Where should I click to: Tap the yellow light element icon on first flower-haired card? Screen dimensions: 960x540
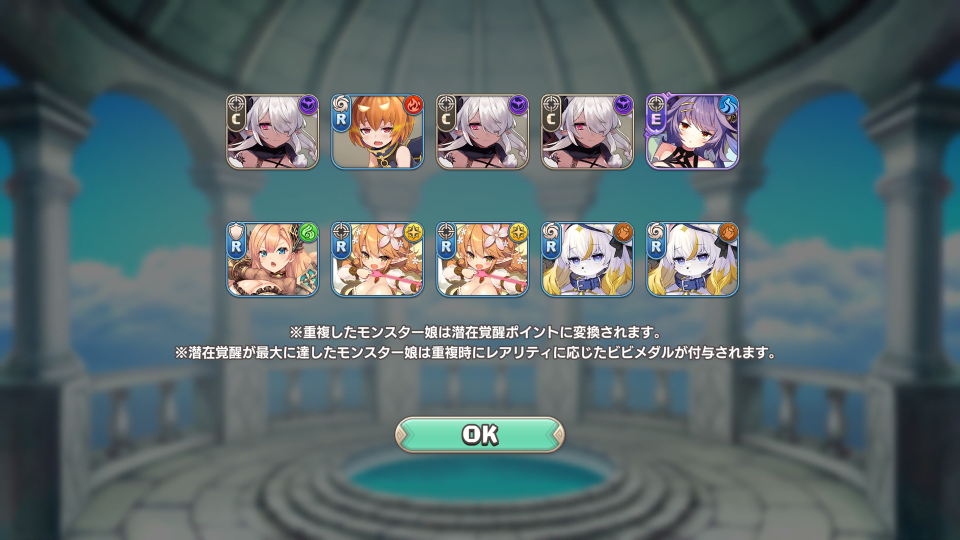point(413,233)
